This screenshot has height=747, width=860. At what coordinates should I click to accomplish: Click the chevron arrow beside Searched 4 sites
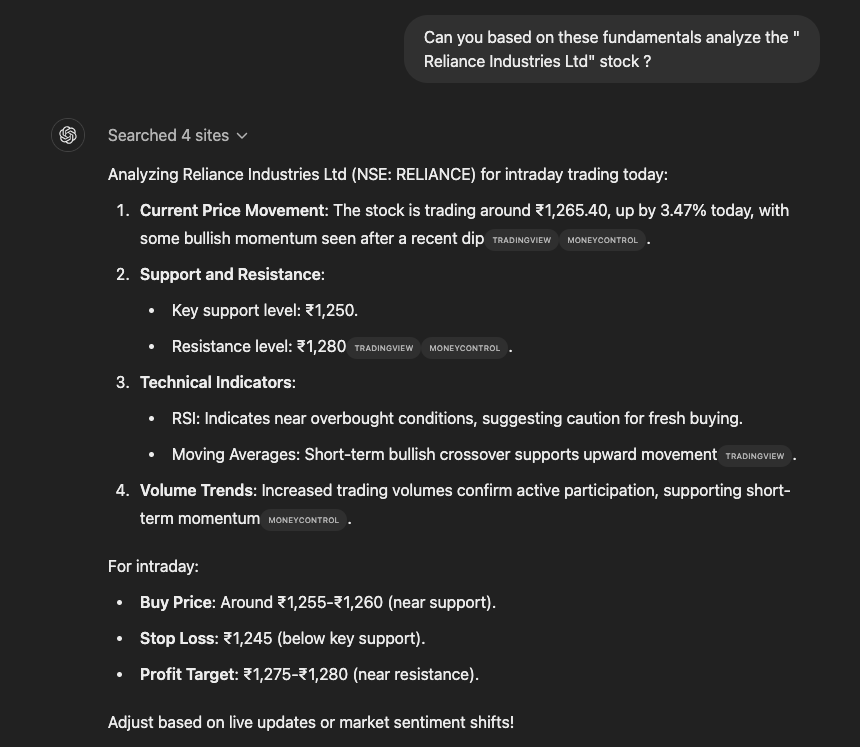pyautogui.click(x=242, y=136)
